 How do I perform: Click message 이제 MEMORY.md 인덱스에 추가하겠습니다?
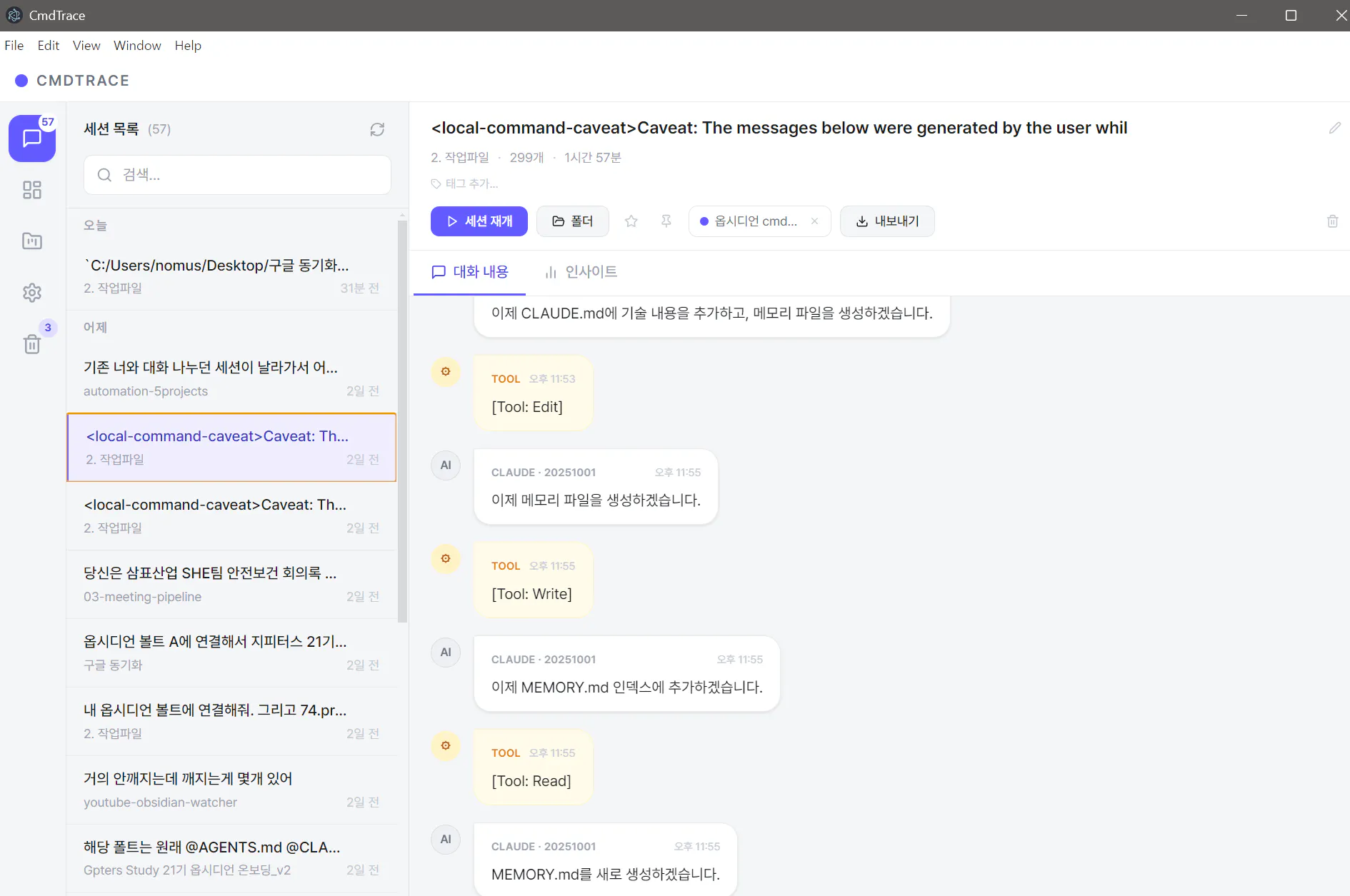pyautogui.click(x=627, y=674)
